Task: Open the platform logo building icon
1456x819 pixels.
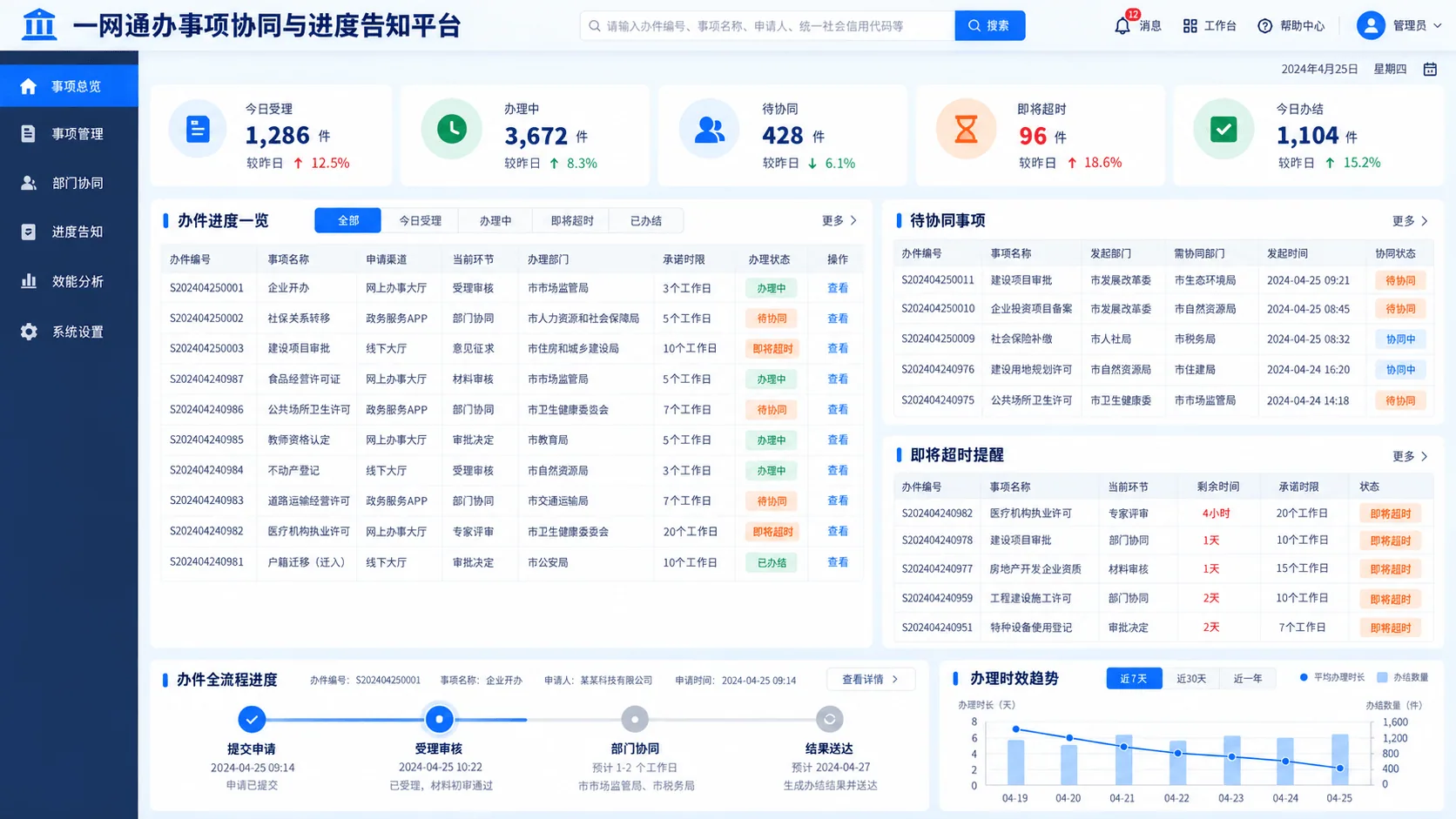Action: (x=39, y=25)
